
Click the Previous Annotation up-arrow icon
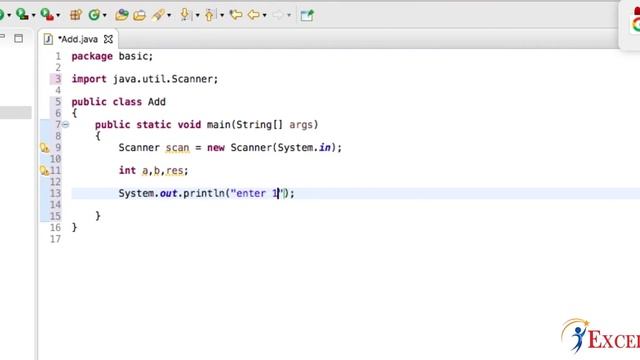(x=210, y=15)
